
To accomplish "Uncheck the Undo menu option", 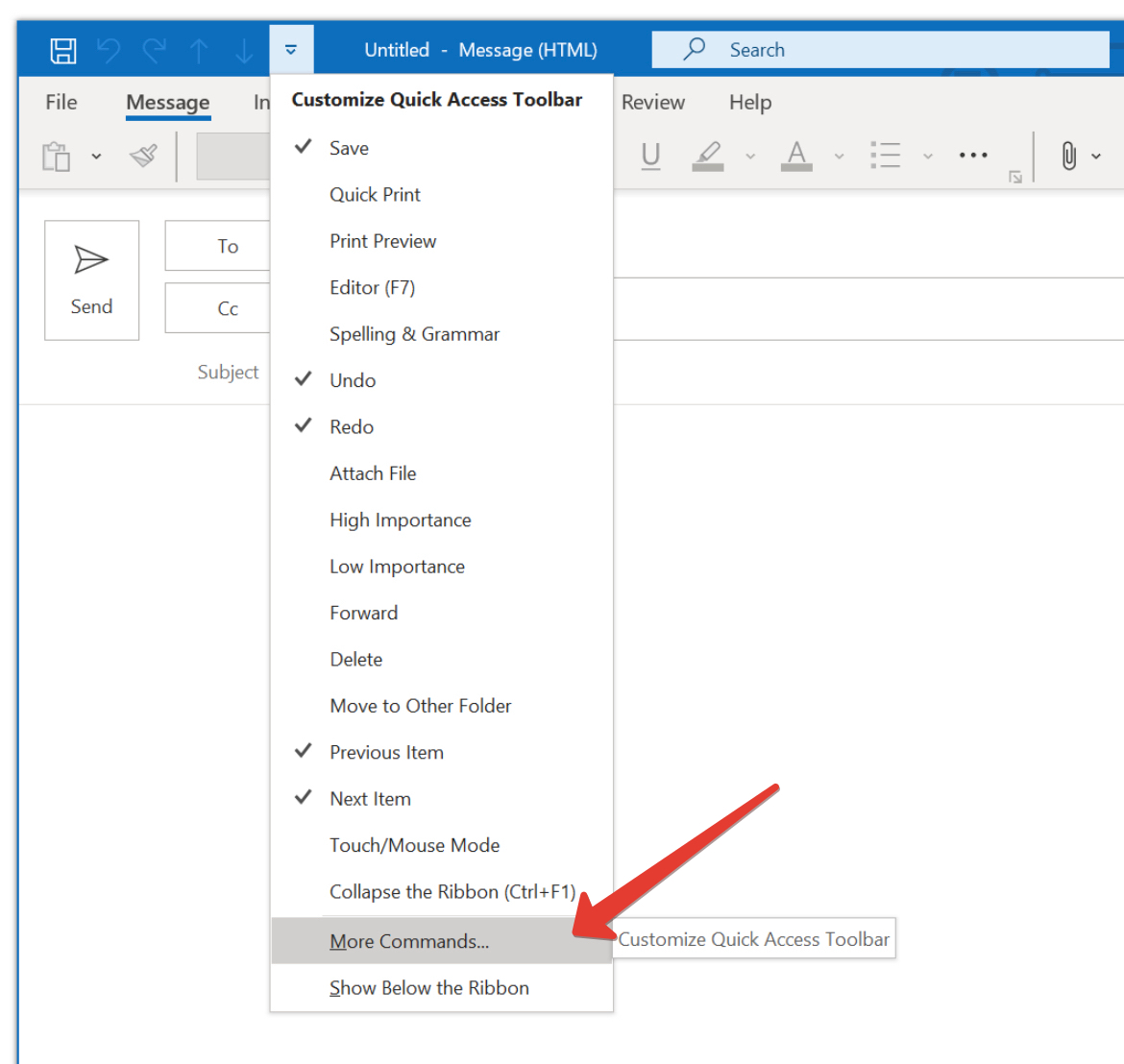I will coord(353,380).
